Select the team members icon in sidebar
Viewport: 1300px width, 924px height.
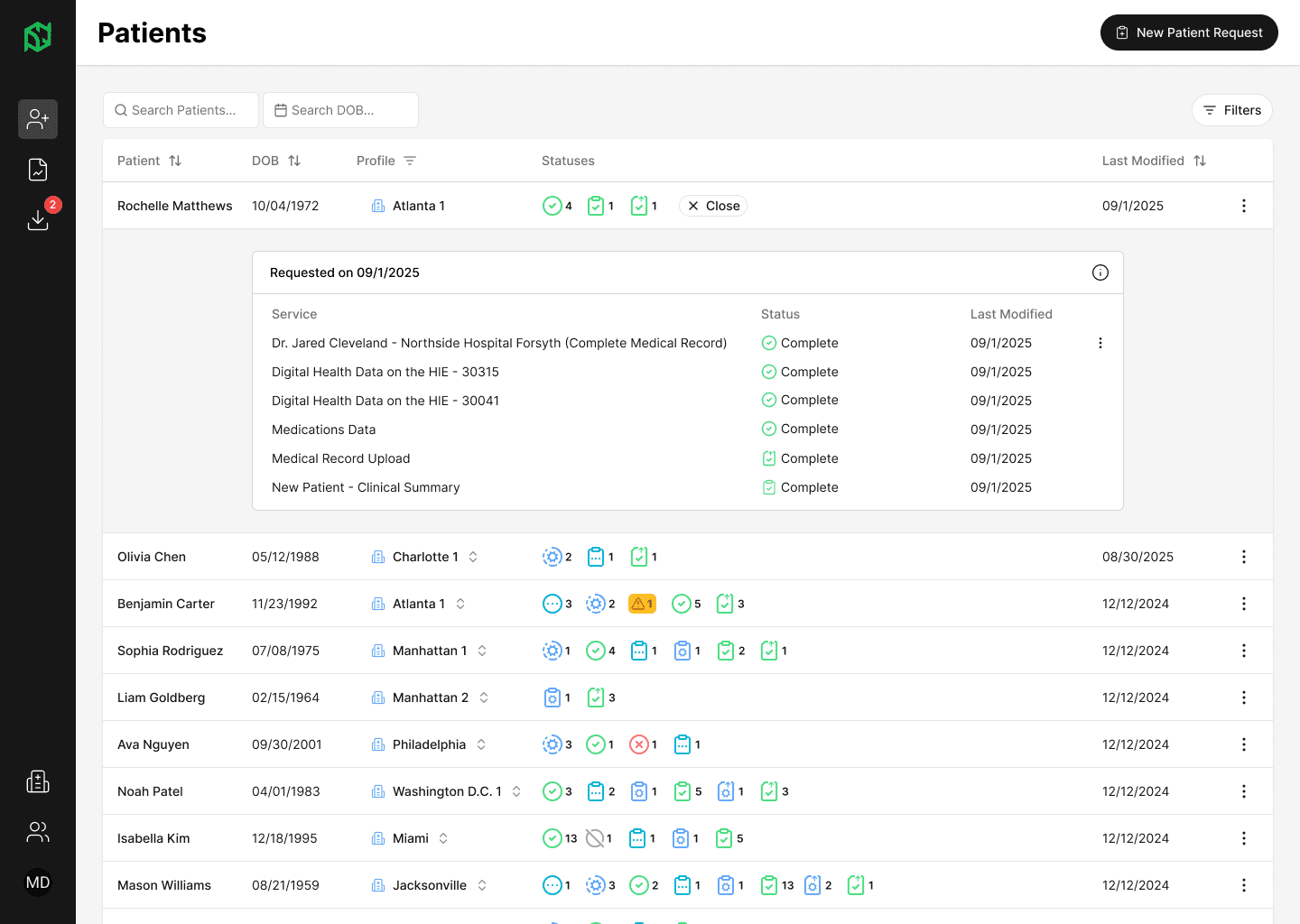click(37, 832)
